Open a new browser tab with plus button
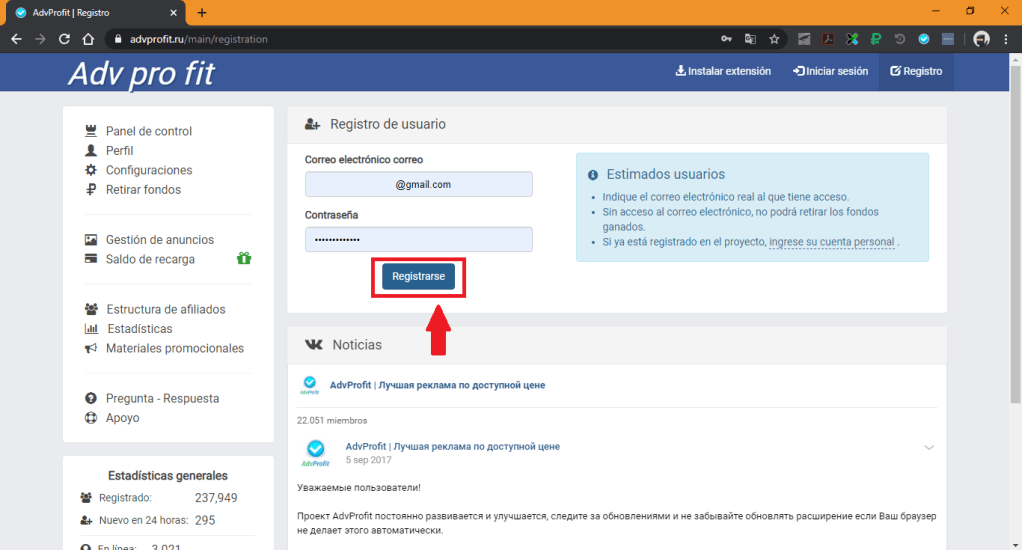The width and height of the screenshot is (1022, 550). [202, 13]
